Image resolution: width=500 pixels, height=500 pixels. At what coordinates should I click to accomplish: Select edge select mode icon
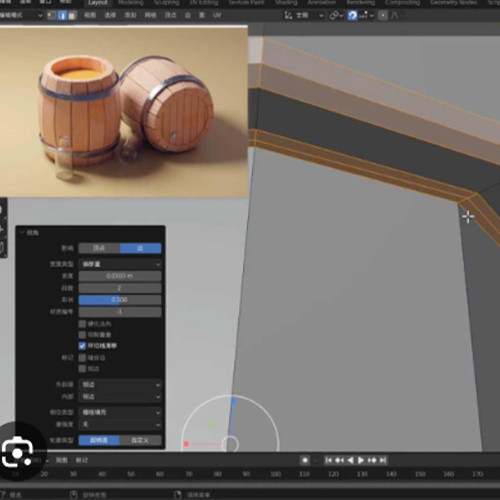pyautogui.click(x=62, y=15)
